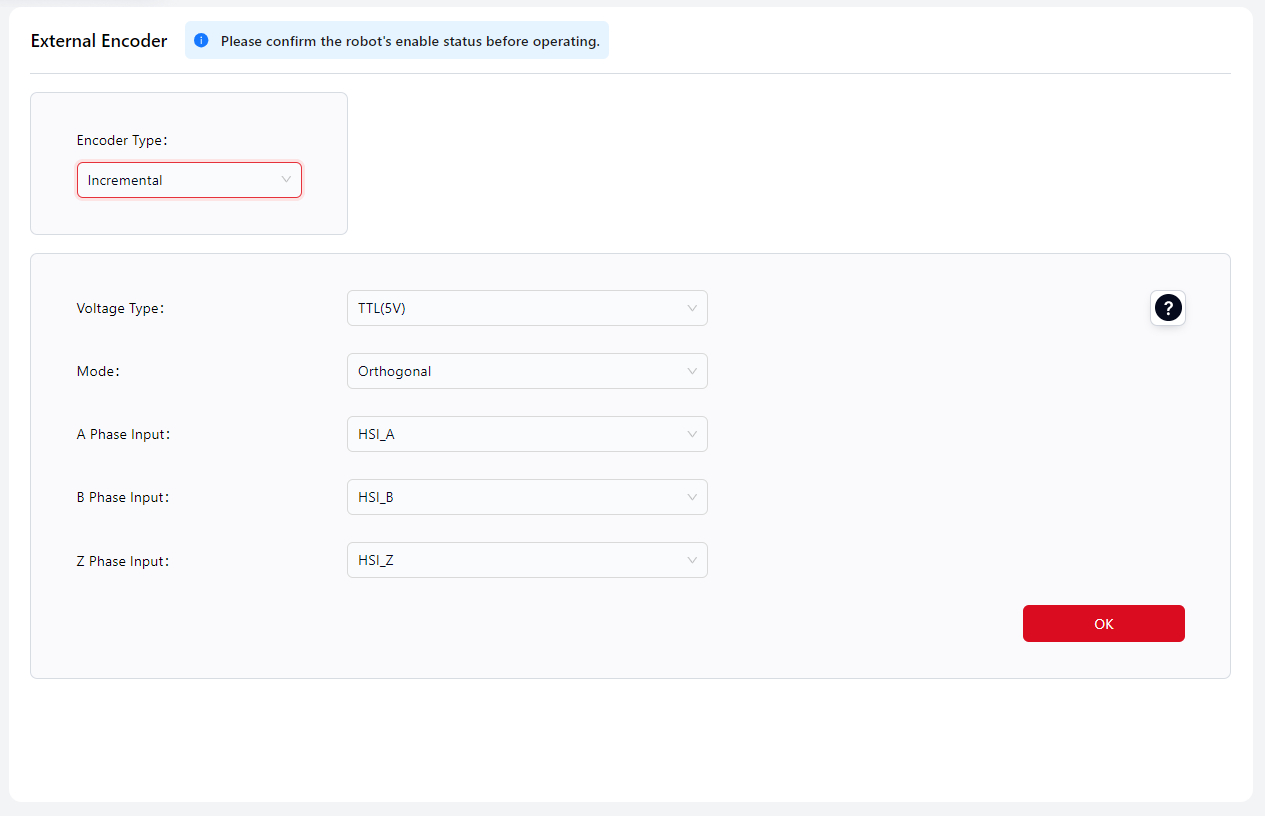The width and height of the screenshot is (1265, 816).
Task: Click the blue info icon in the notice
Action: coord(201,41)
